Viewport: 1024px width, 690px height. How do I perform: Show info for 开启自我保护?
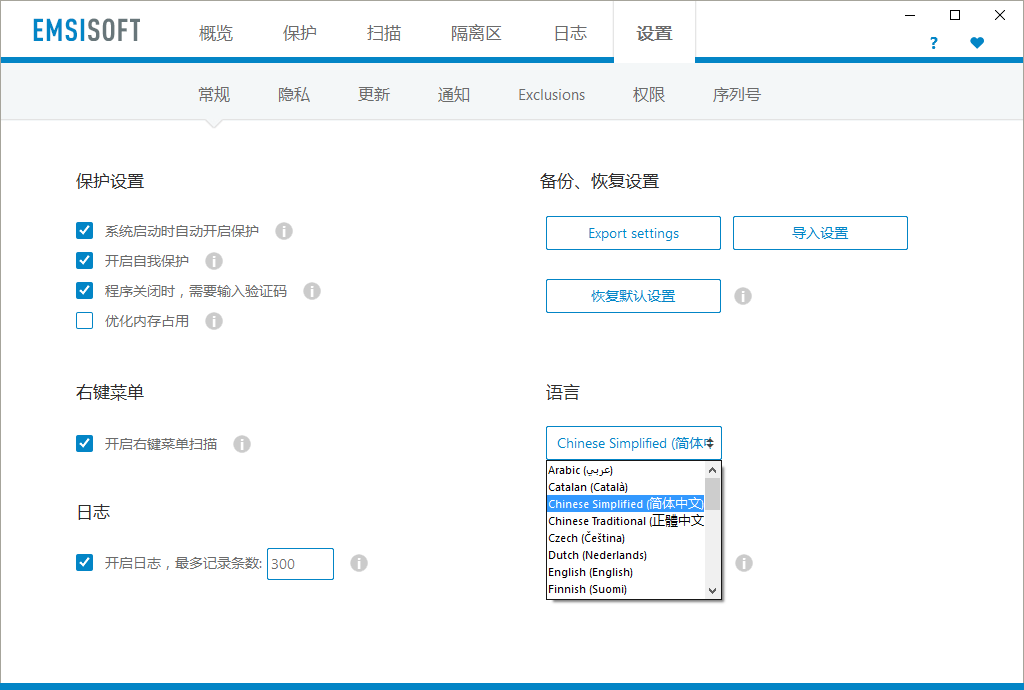click(x=214, y=261)
